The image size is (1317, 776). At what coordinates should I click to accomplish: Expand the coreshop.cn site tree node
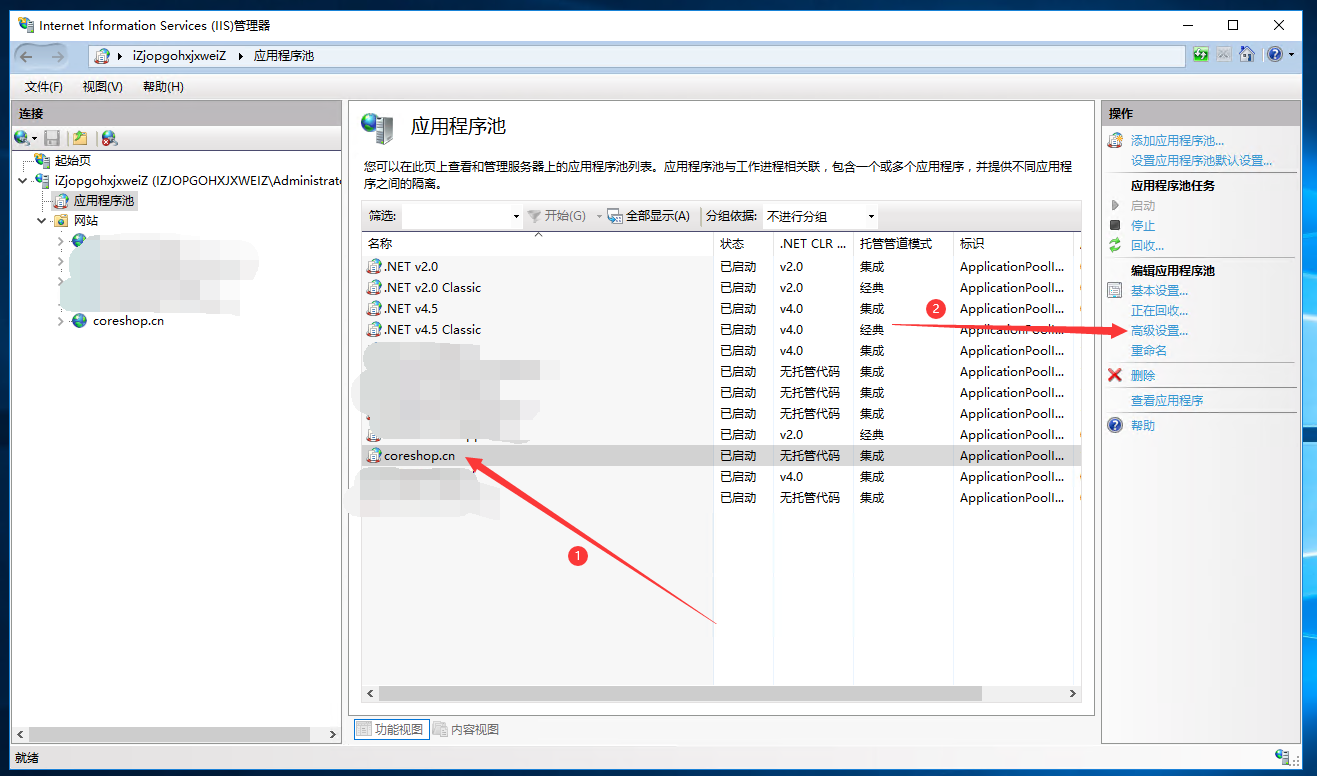[61, 321]
